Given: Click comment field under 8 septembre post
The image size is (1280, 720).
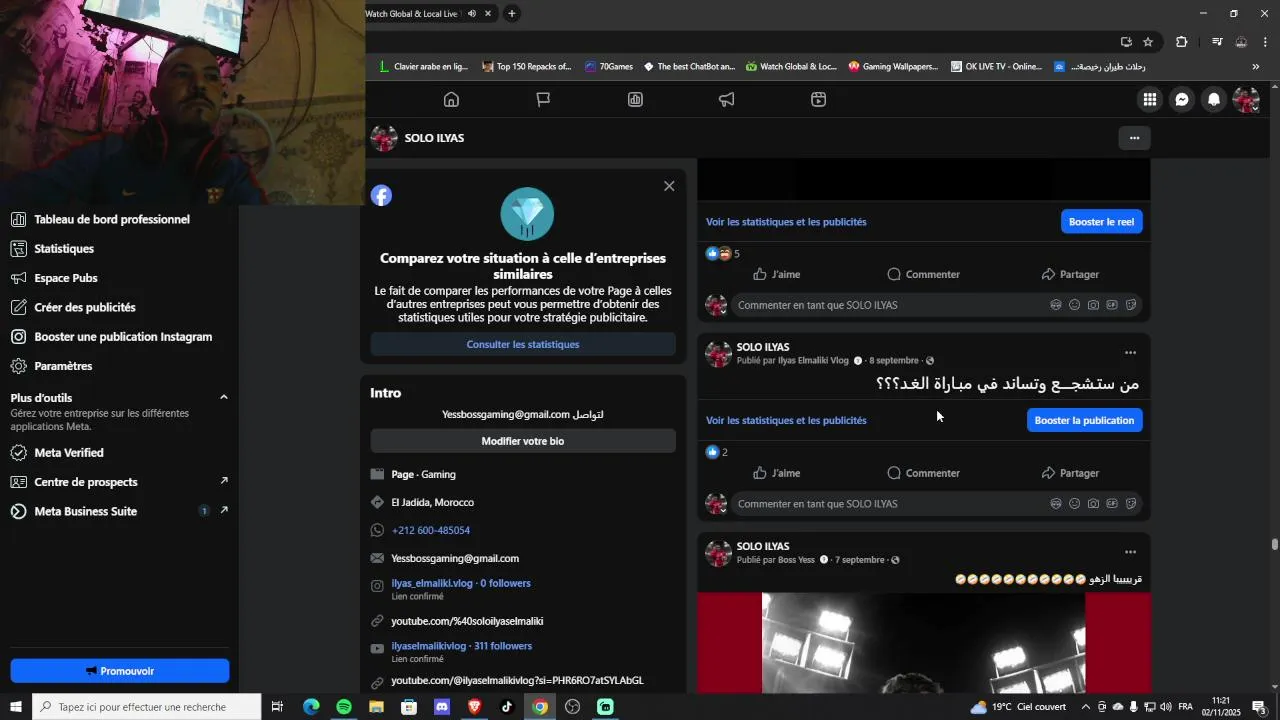Looking at the screenshot, I should click(x=890, y=504).
